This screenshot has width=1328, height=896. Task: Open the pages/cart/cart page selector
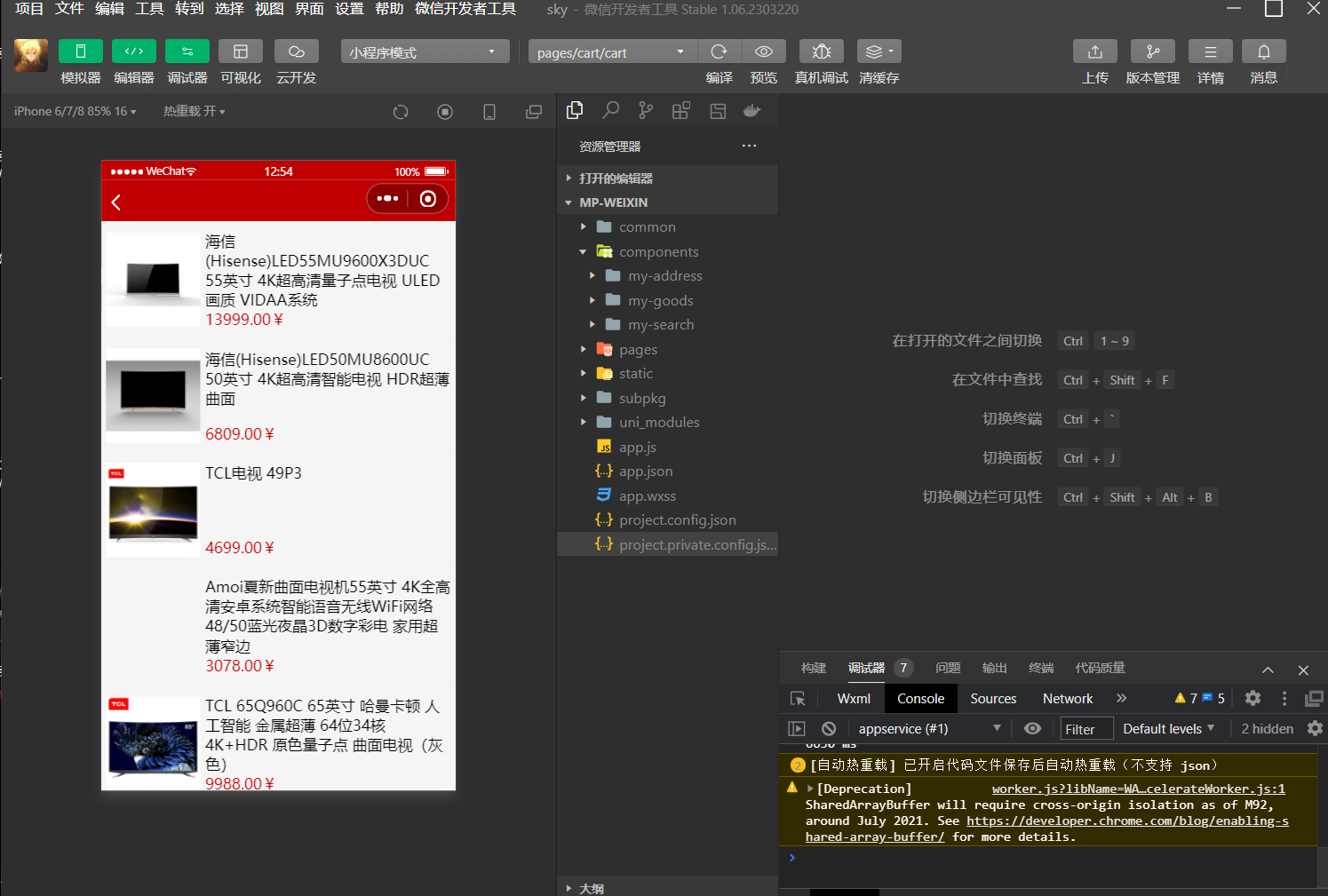[x=613, y=52]
